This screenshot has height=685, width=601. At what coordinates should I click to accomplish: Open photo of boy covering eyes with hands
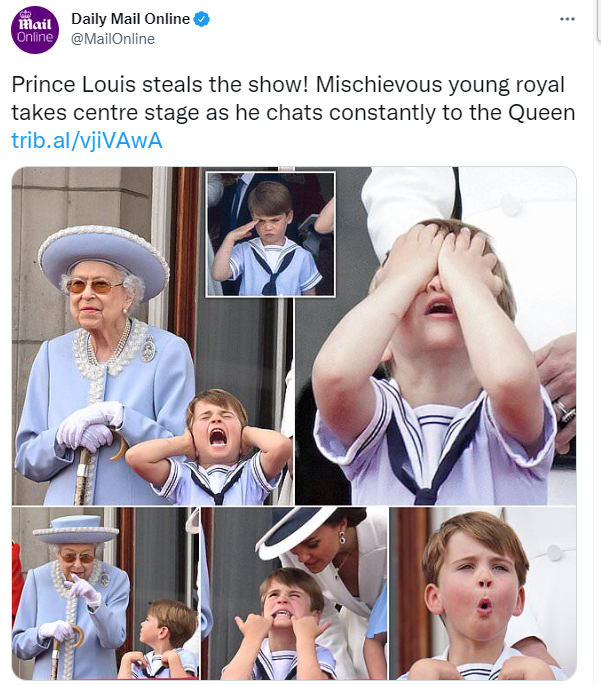[x=435, y=336]
